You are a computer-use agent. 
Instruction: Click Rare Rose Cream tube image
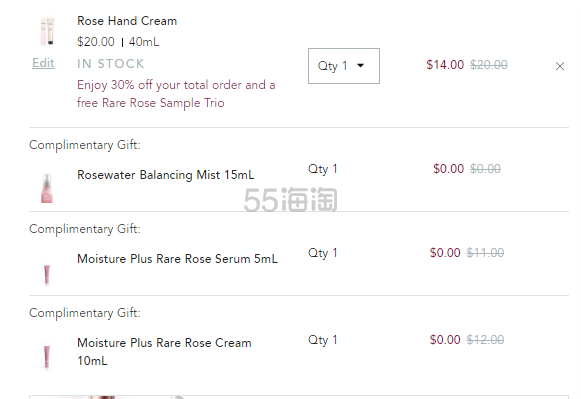pos(47,357)
